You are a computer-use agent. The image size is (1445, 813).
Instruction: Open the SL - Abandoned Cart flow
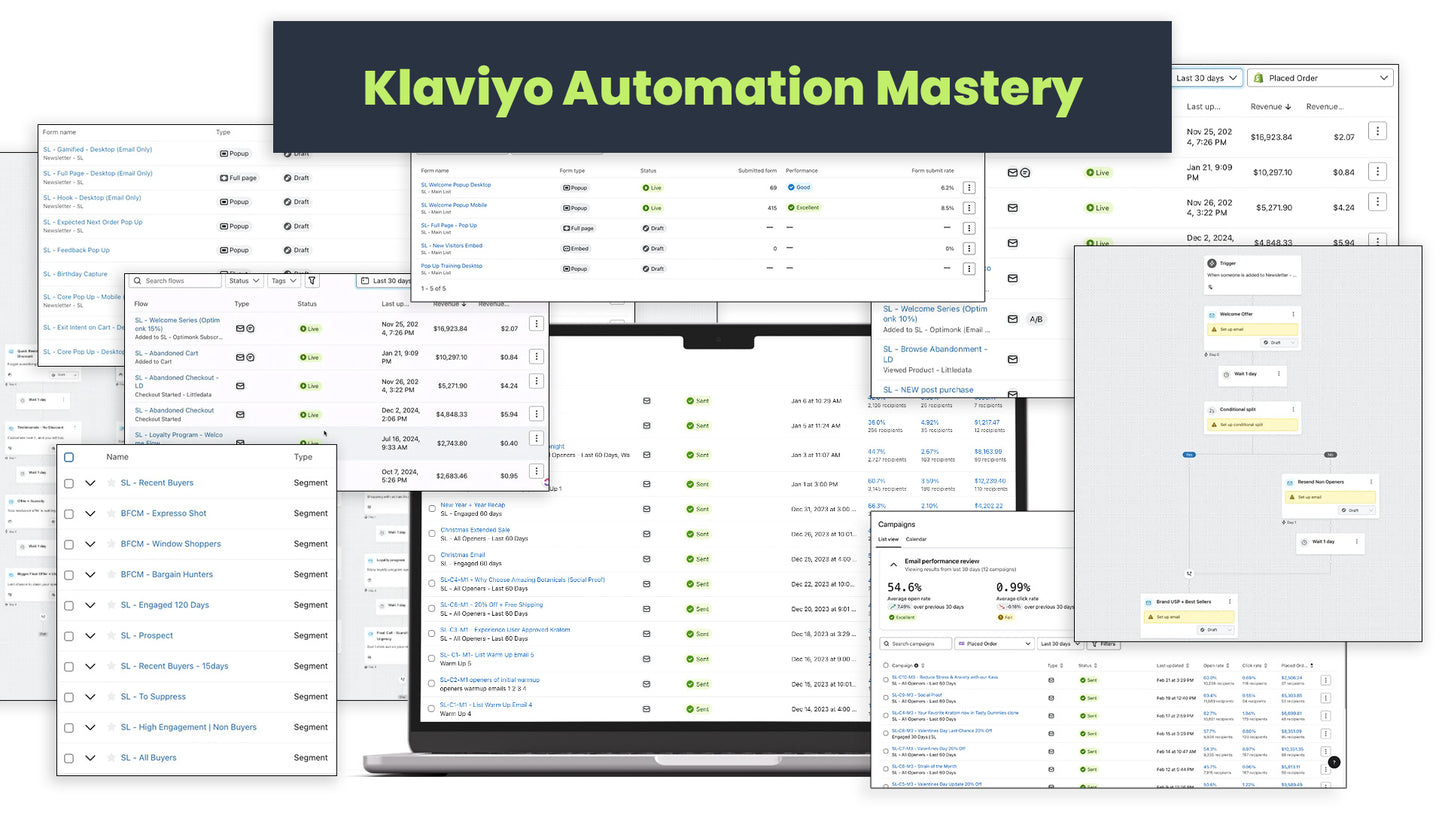pos(166,353)
